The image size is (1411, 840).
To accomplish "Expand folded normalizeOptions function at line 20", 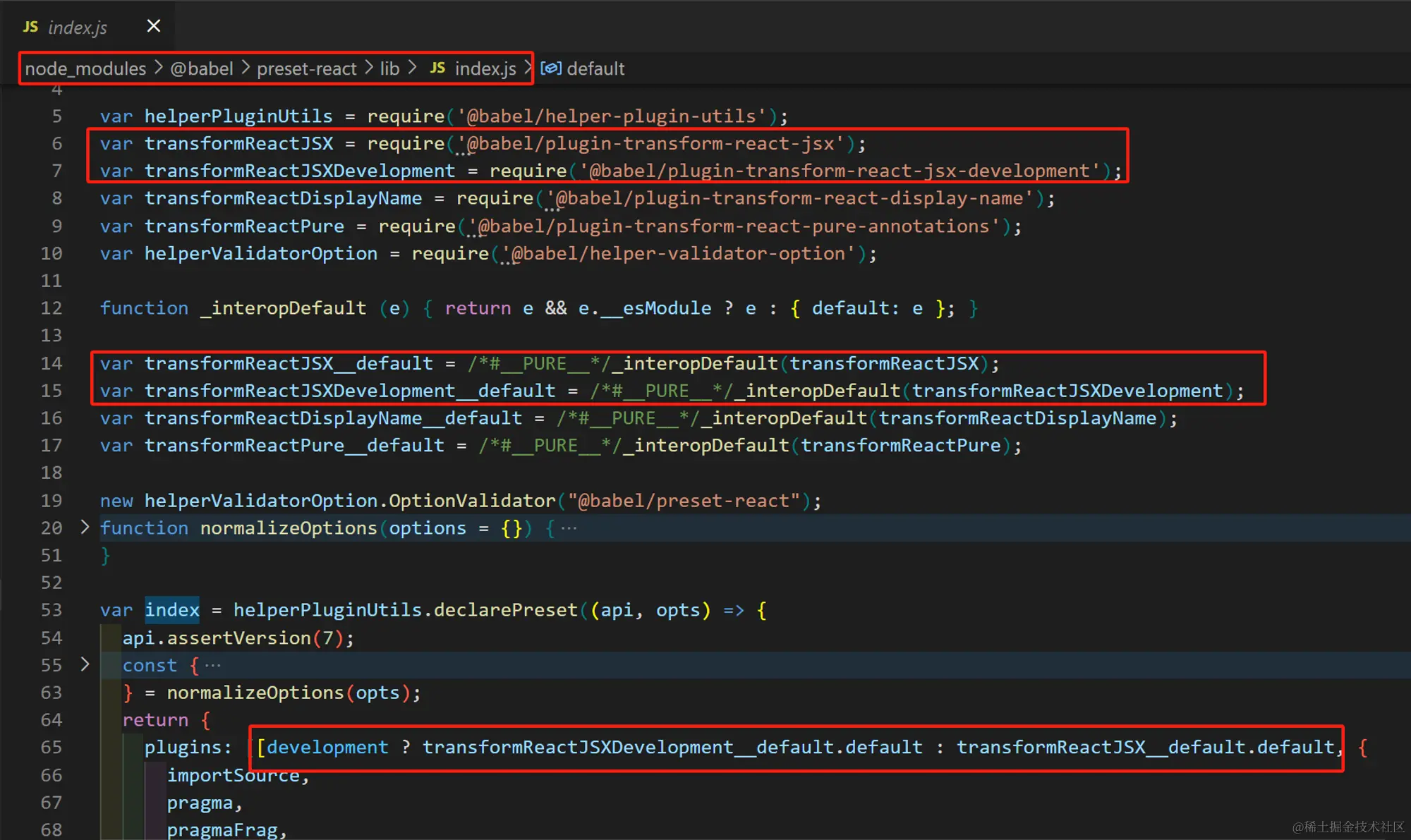I will point(85,528).
